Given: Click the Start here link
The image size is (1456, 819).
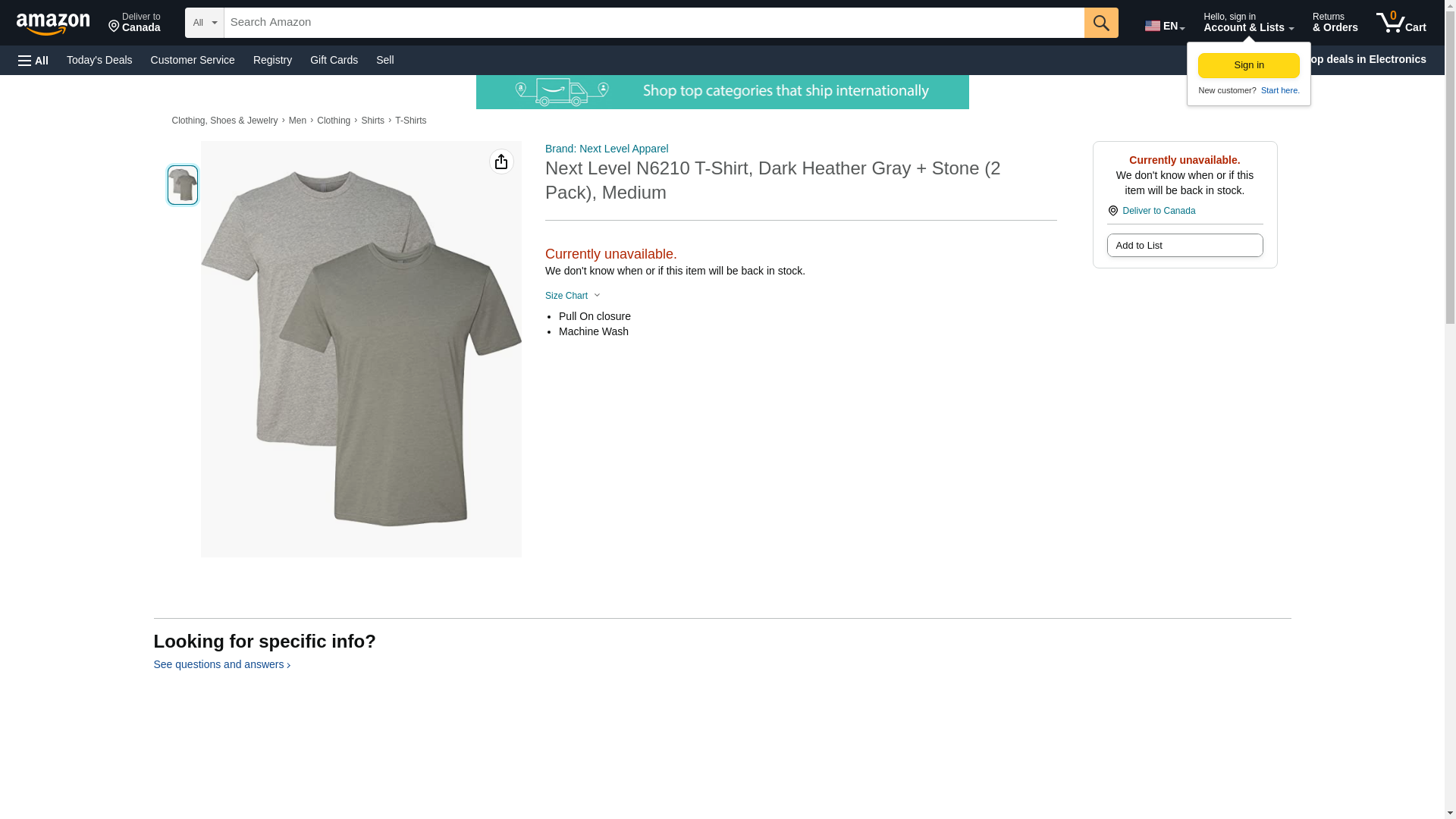Looking at the screenshot, I should pyautogui.click(x=1279, y=90).
